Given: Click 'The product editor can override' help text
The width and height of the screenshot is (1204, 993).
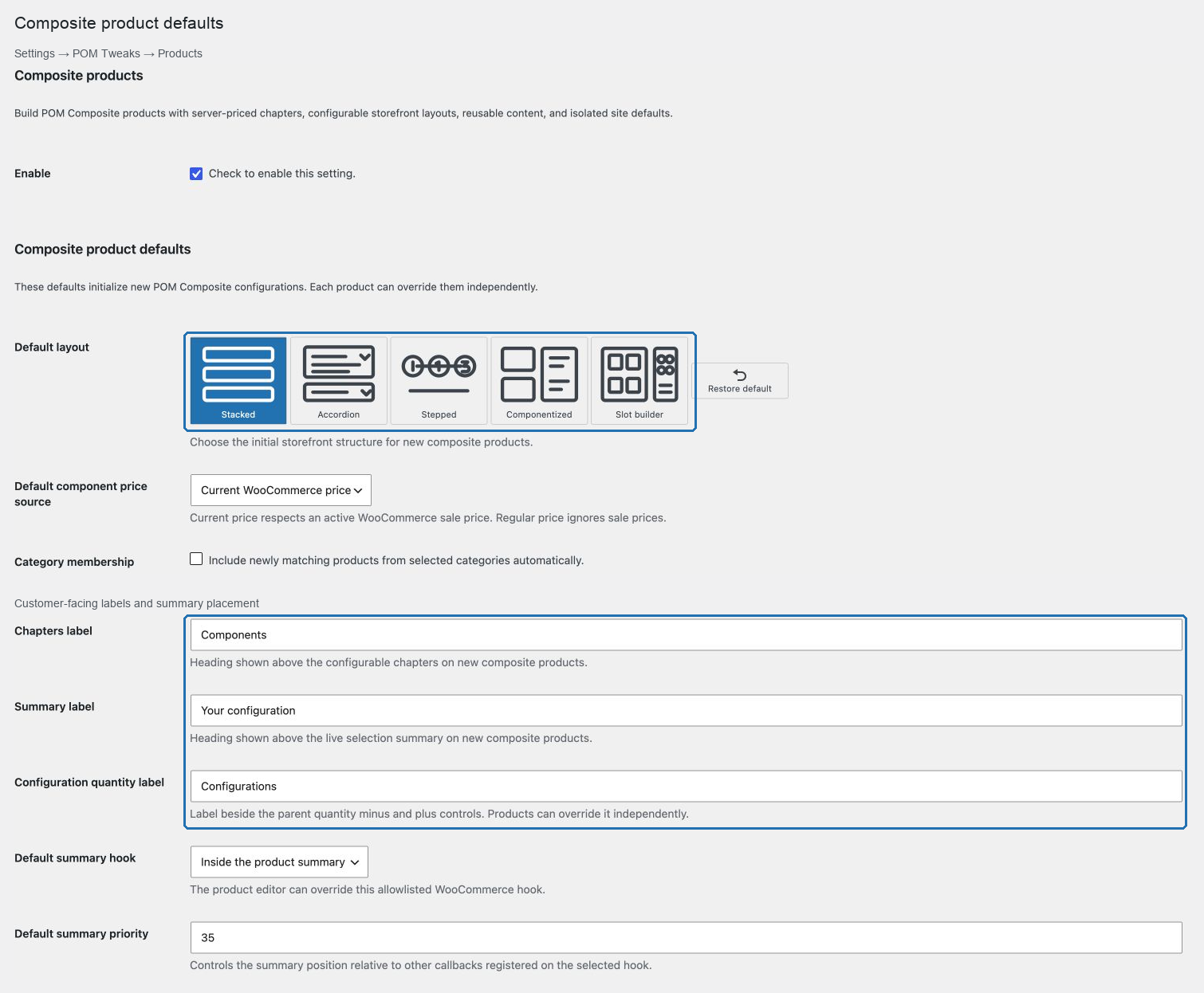Looking at the screenshot, I should pyautogui.click(x=368, y=889).
